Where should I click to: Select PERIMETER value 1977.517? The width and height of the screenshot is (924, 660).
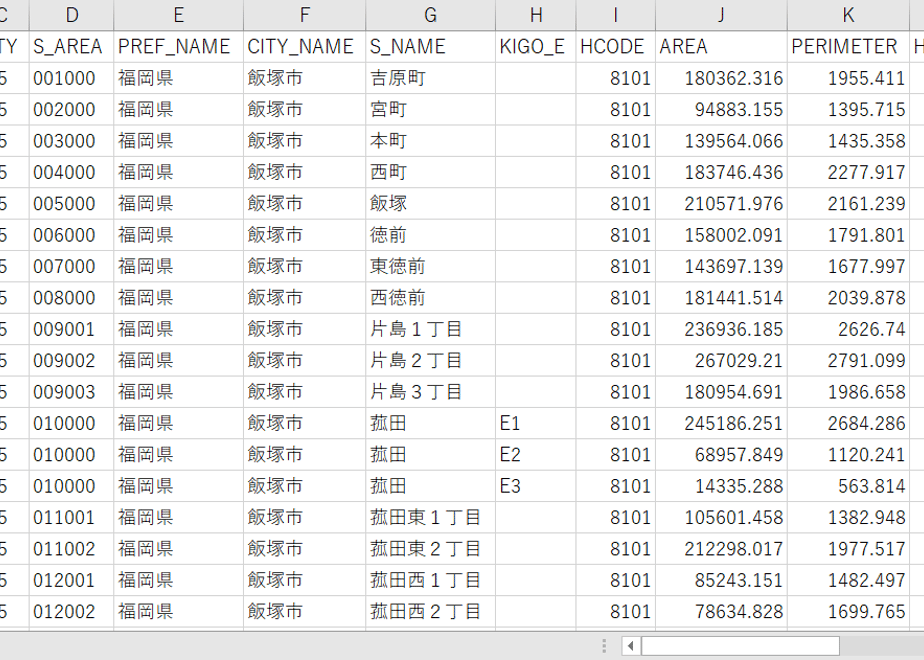point(849,549)
